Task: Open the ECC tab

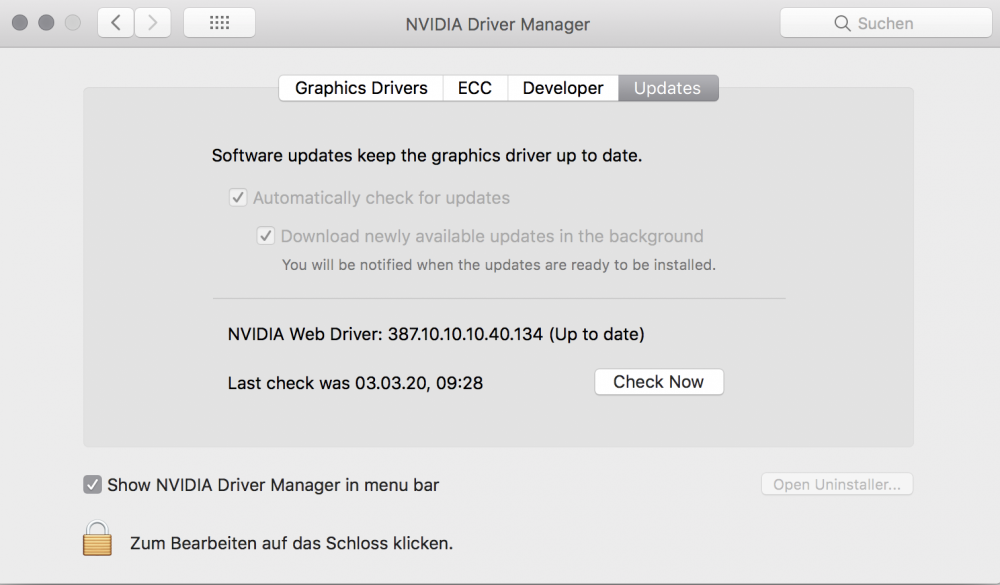Action: (475, 88)
